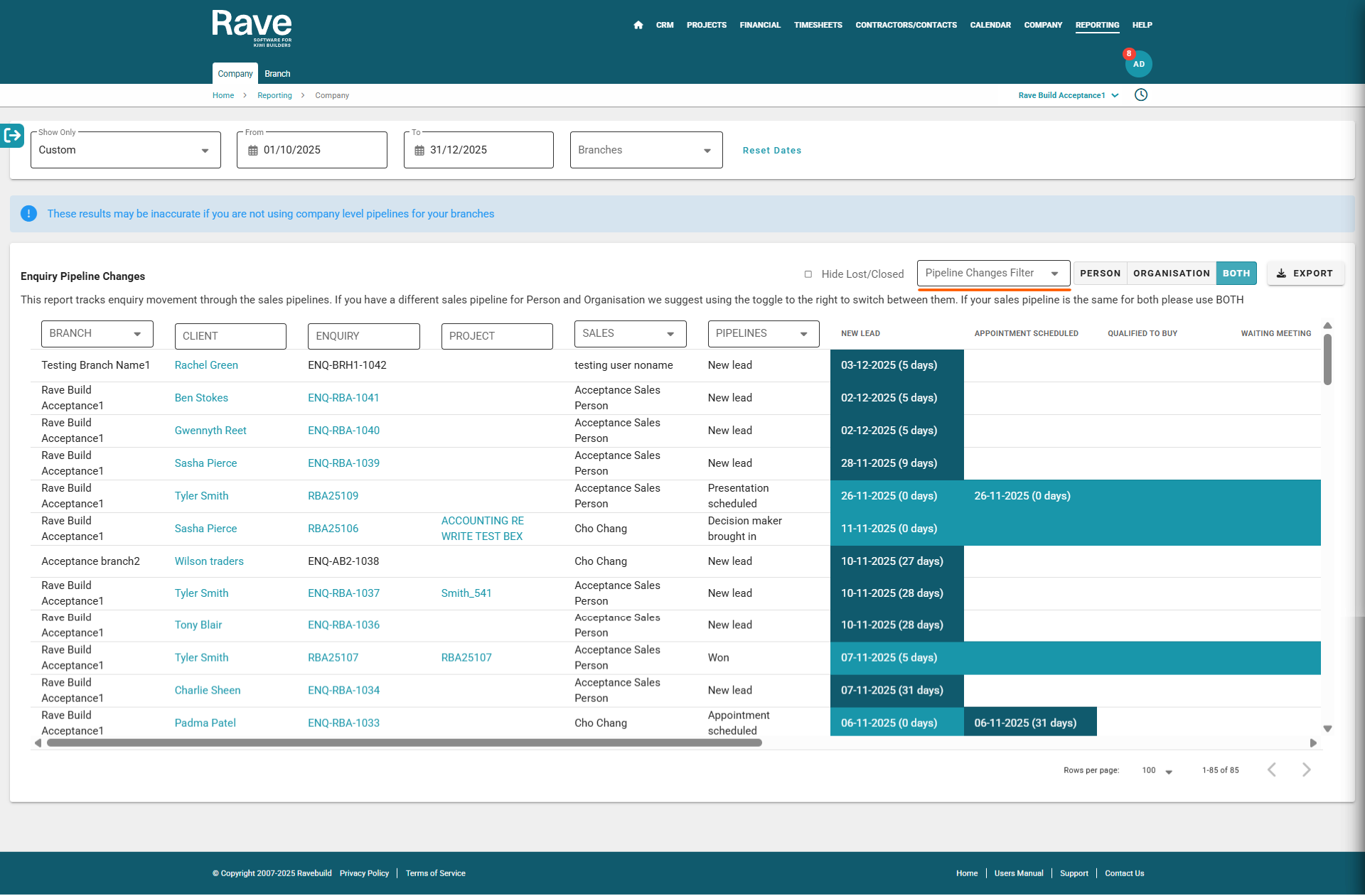Open the TIMESHEETS menu item
1365x896 pixels.
pos(818,25)
